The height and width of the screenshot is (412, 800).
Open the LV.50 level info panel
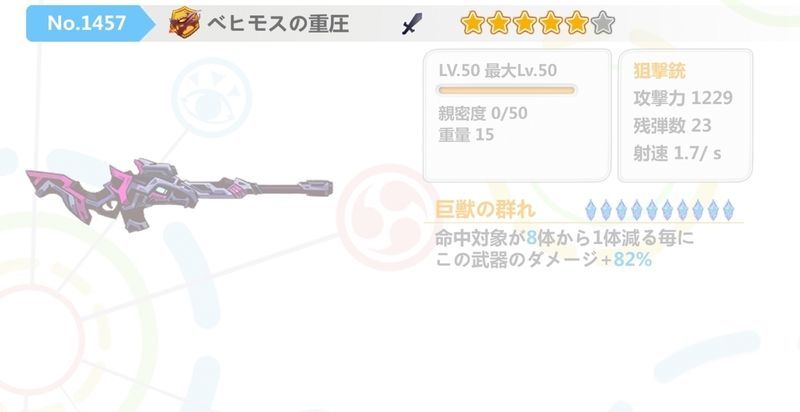pyautogui.click(x=517, y=115)
